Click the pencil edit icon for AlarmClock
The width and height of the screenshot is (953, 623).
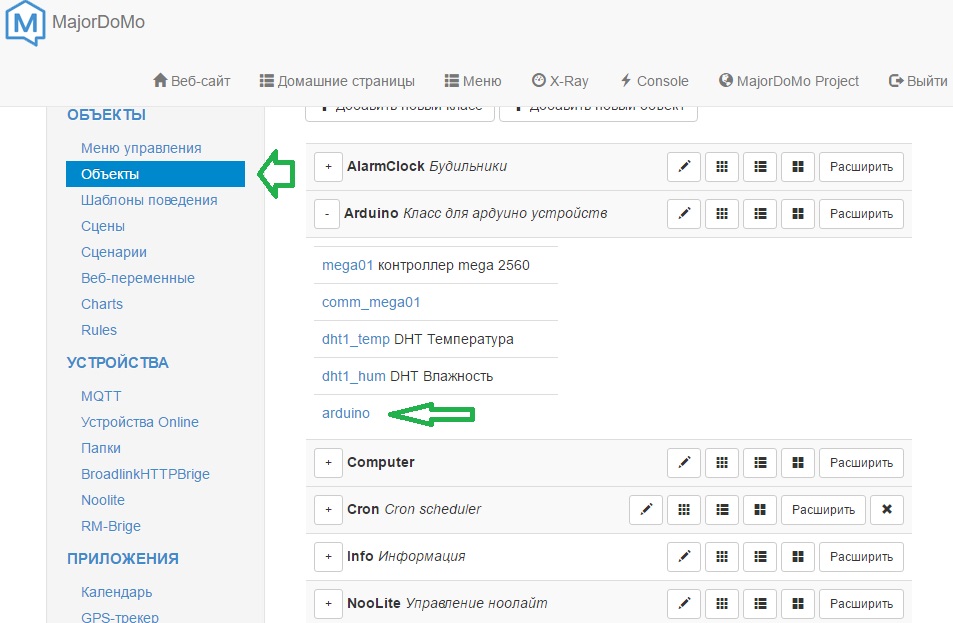coord(684,167)
